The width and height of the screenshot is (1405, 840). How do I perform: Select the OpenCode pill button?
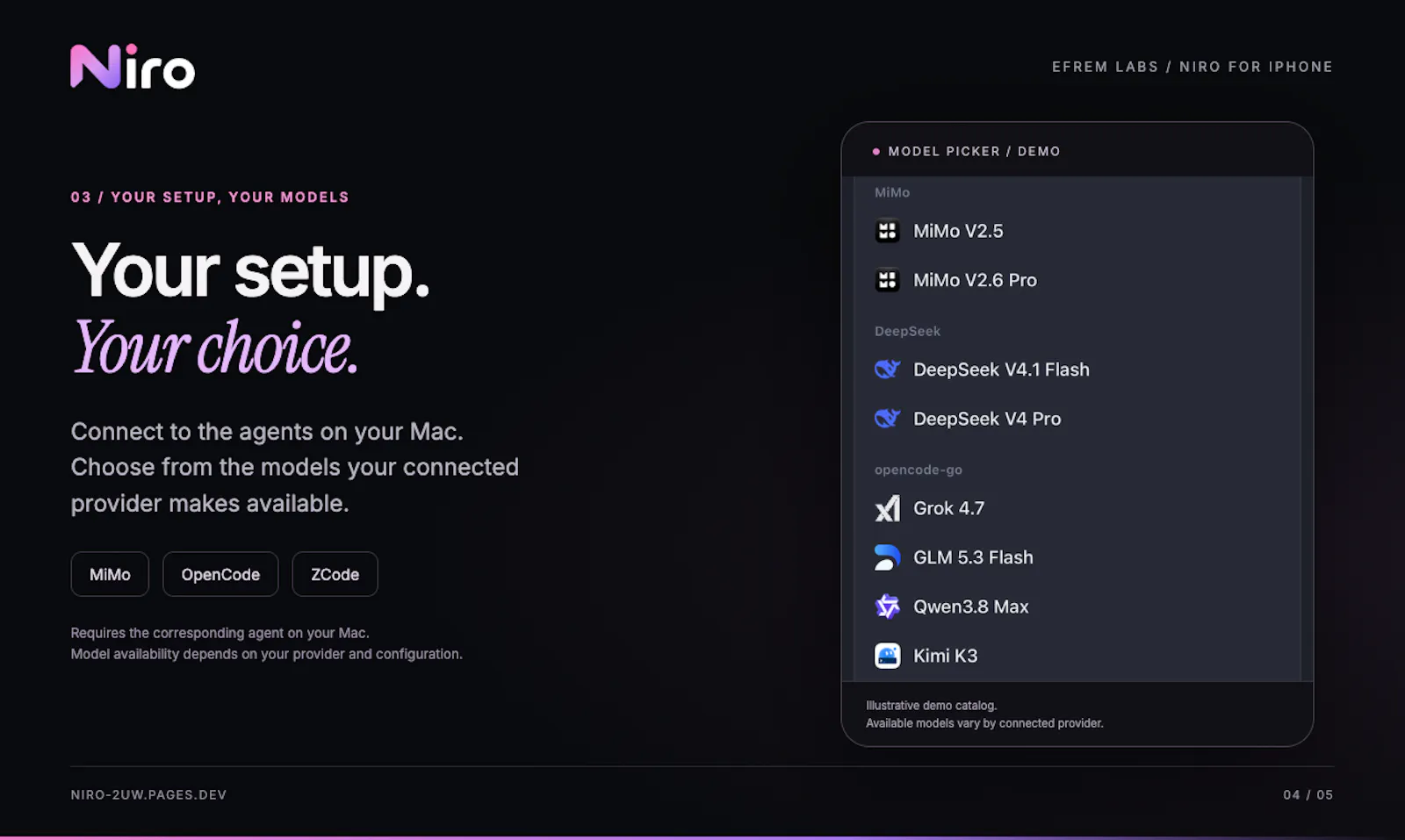(x=220, y=574)
